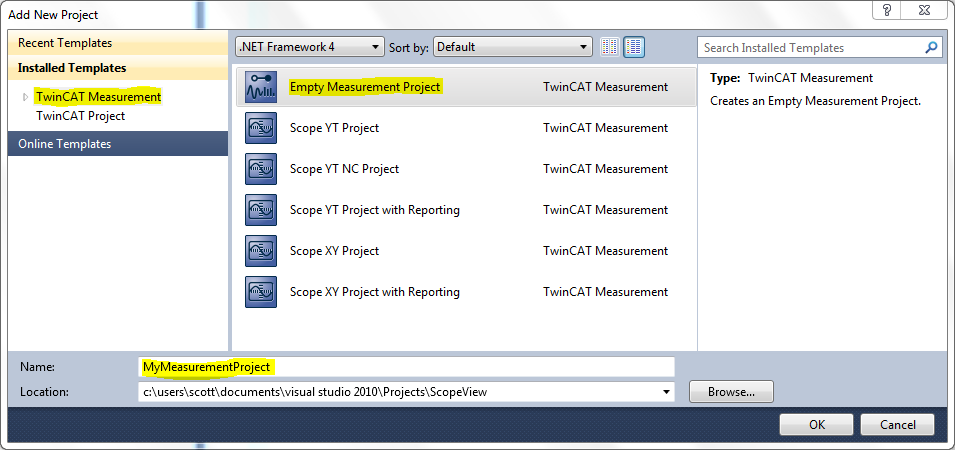Image resolution: width=955 pixels, height=450 pixels.
Task: Open the Recent Templates section
Action: pyautogui.click(x=118, y=43)
